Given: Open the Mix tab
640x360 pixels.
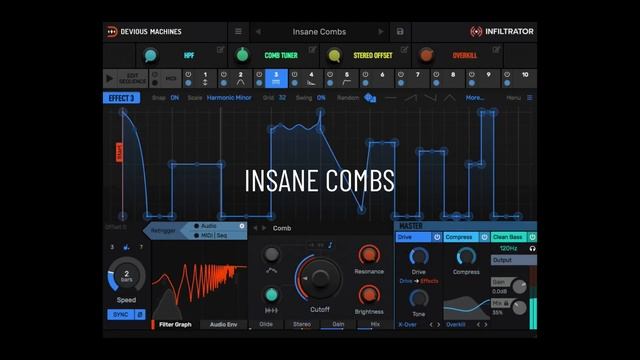Looking at the screenshot, I should coord(375,324).
